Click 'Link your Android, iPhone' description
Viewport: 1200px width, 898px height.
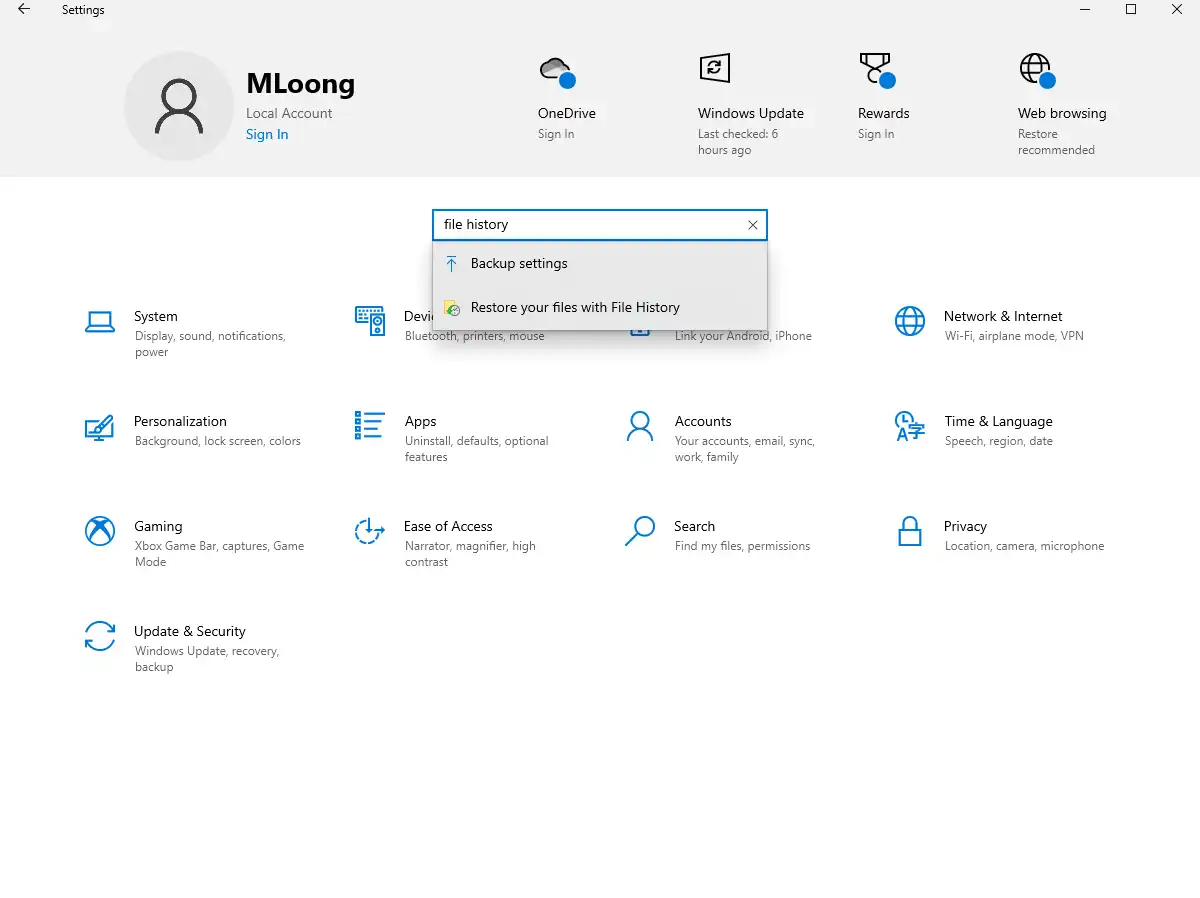[743, 336]
